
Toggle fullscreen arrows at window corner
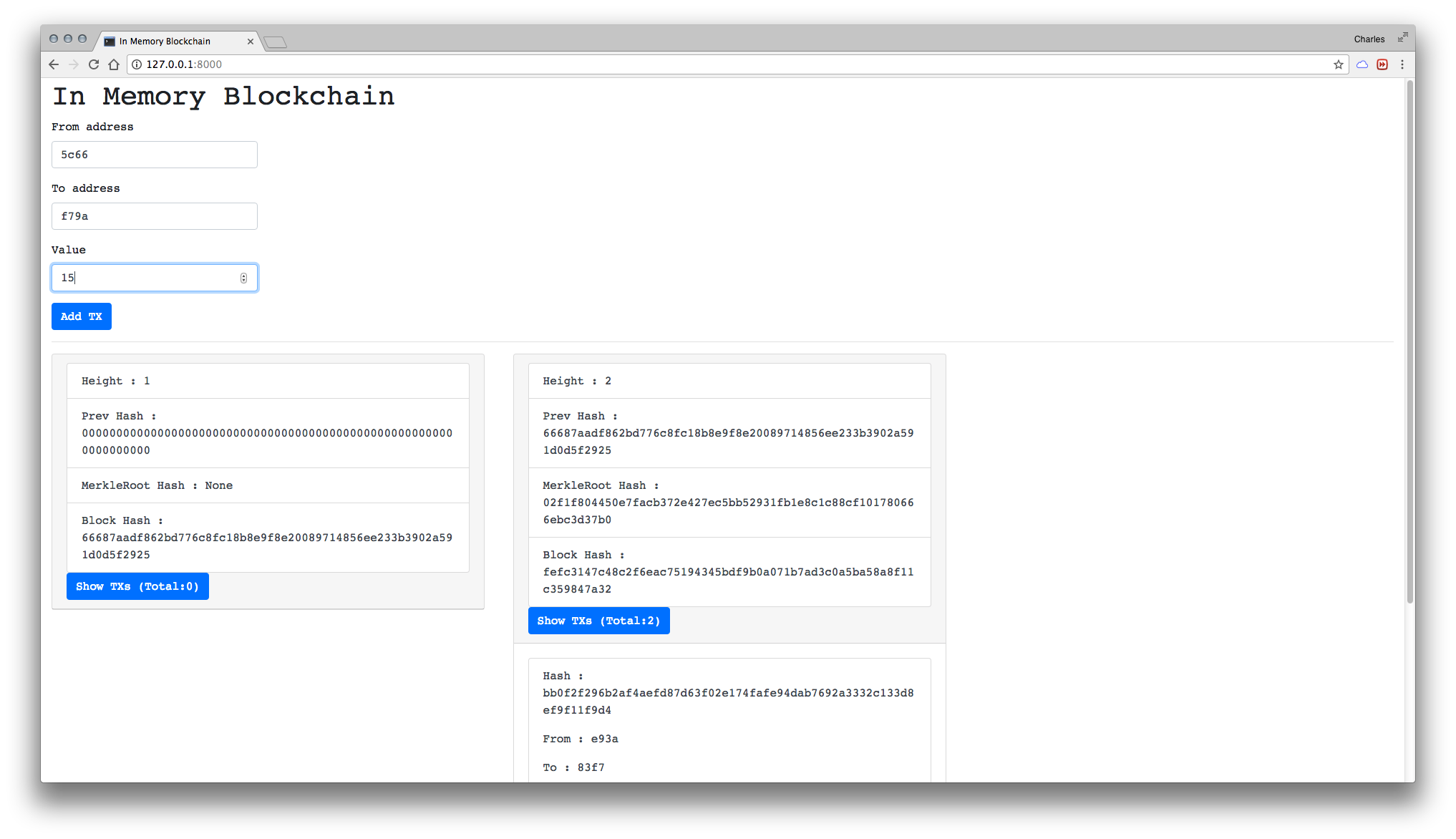coord(1402,37)
